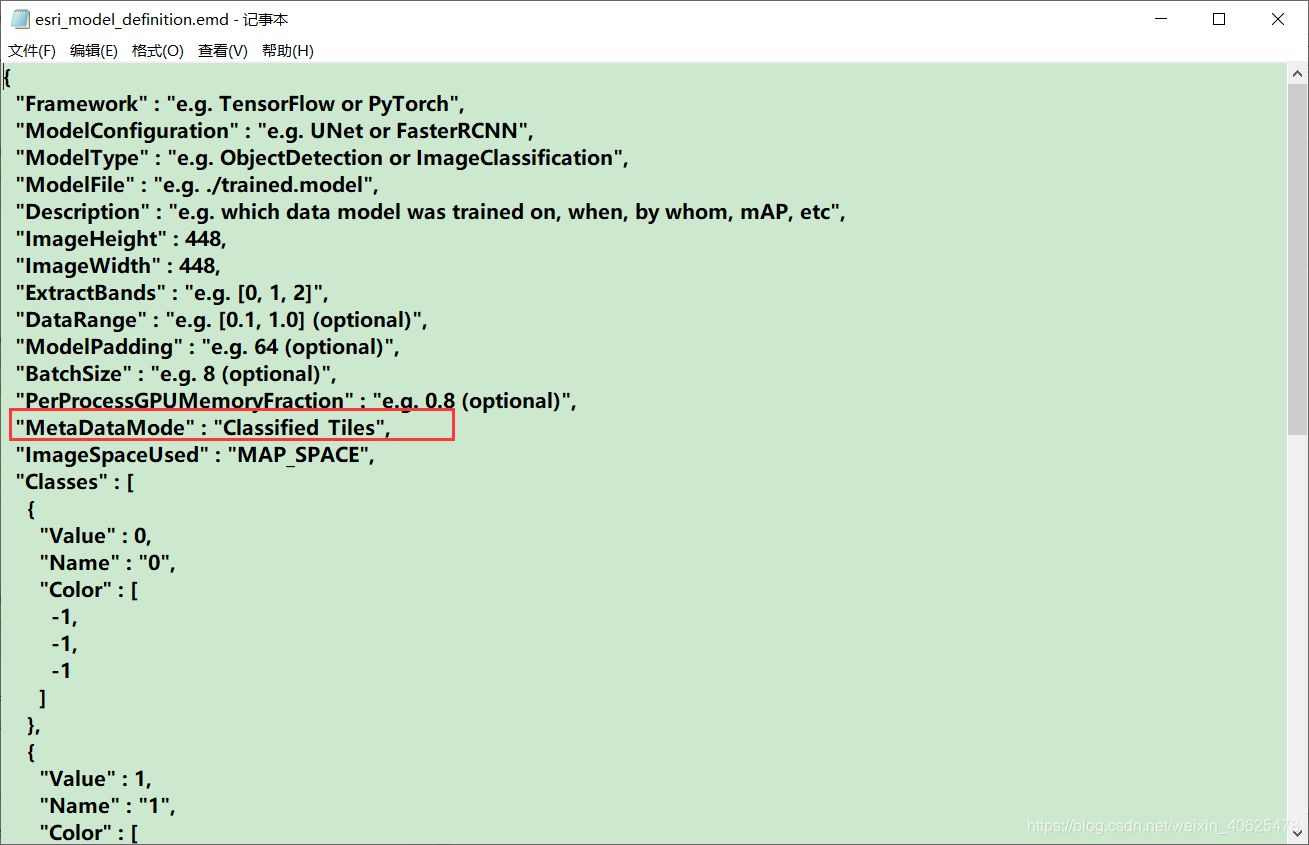Screen dimensions: 1309x845
Task: Open the 格式(O) menu
Action: tap(158, 51)
